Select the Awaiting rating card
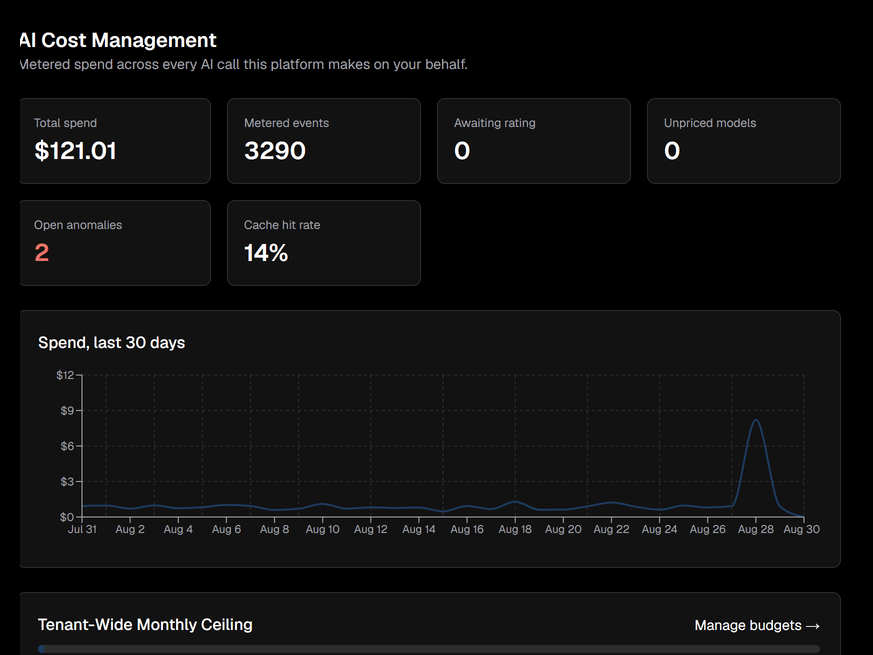The image size is (873, 655). coord(533,141)
